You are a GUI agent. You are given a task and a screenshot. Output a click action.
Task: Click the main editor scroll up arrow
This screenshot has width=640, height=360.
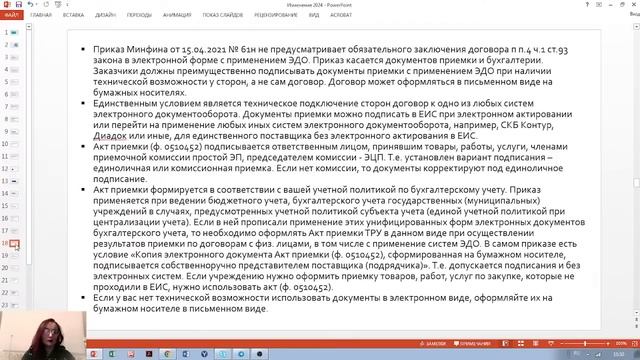[636, 27]
